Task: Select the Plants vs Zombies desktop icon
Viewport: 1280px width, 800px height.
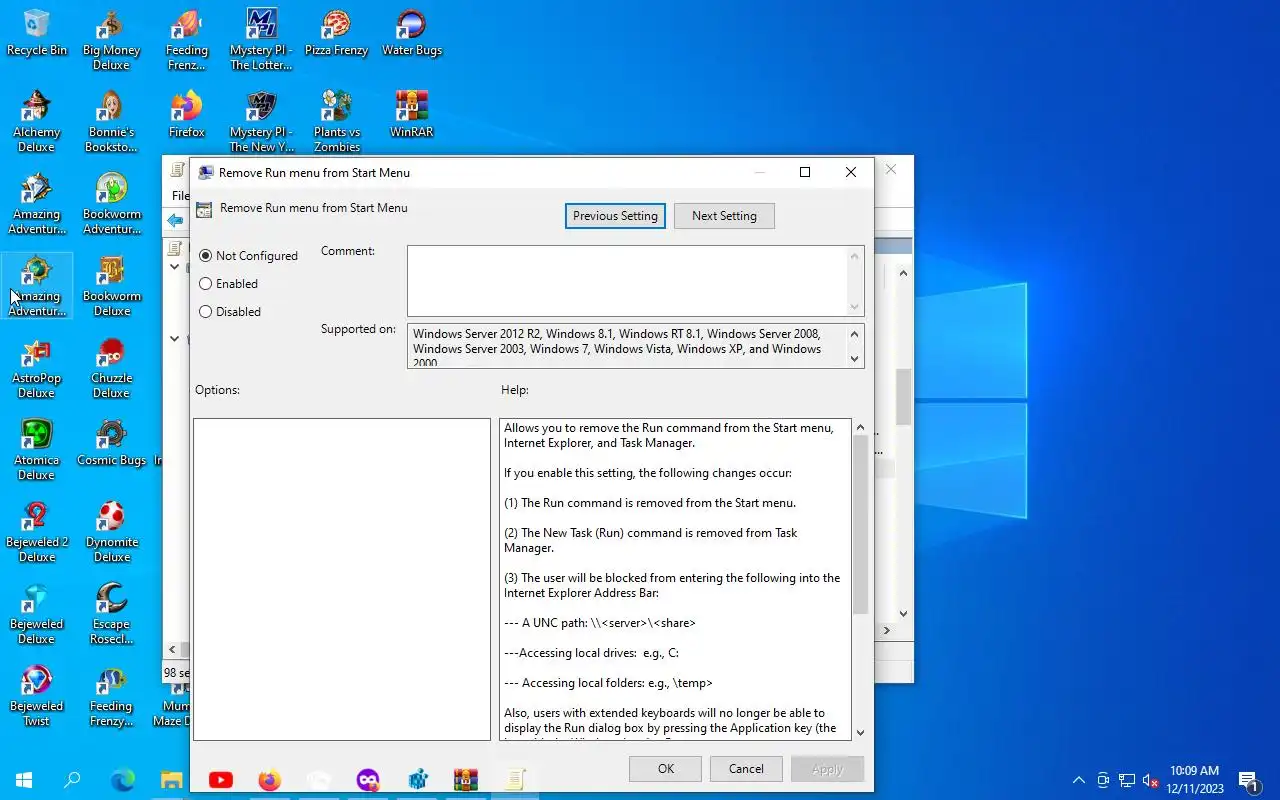Action: 336,122
